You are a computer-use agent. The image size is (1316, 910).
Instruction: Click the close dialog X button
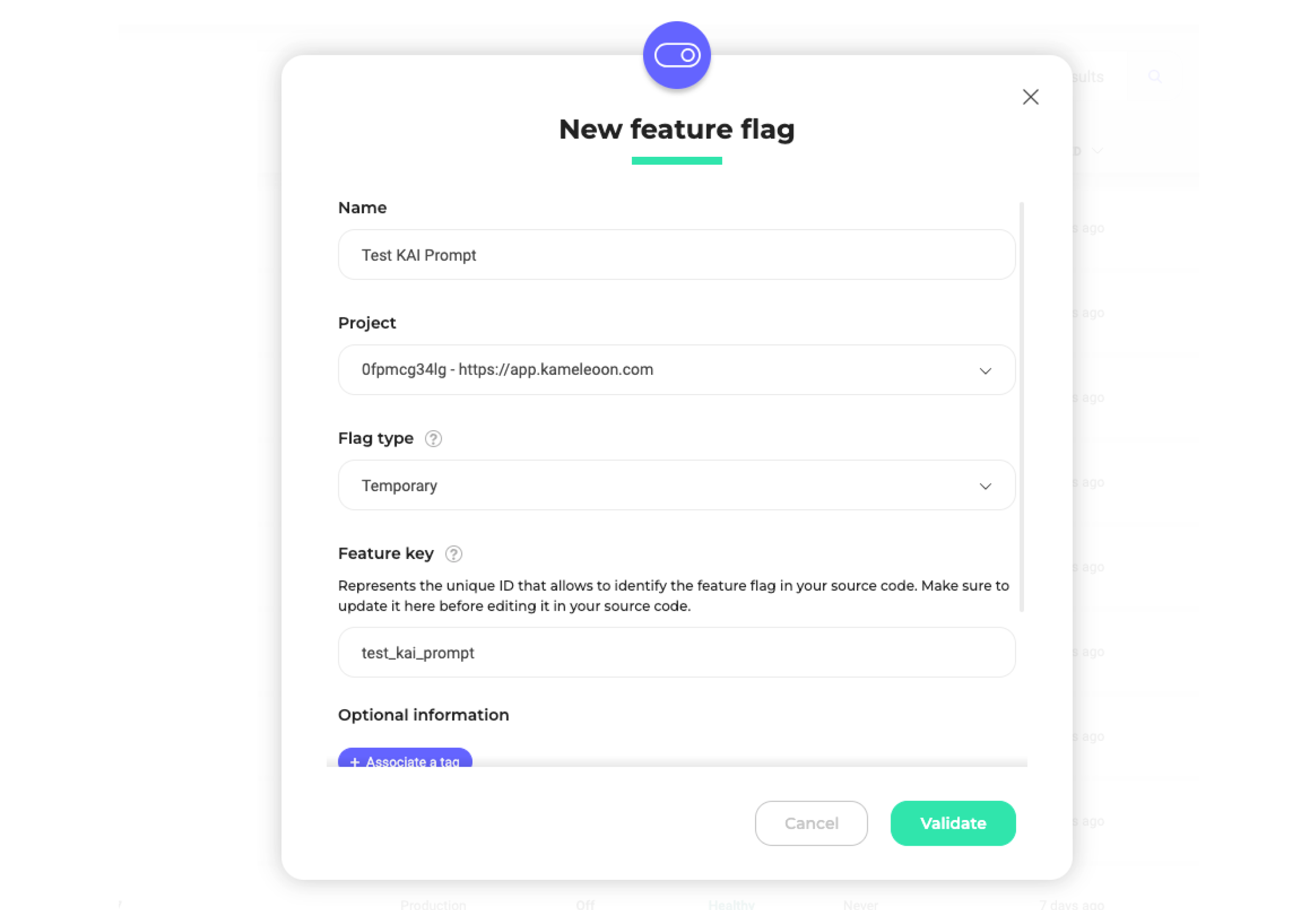click(1030, 97)
